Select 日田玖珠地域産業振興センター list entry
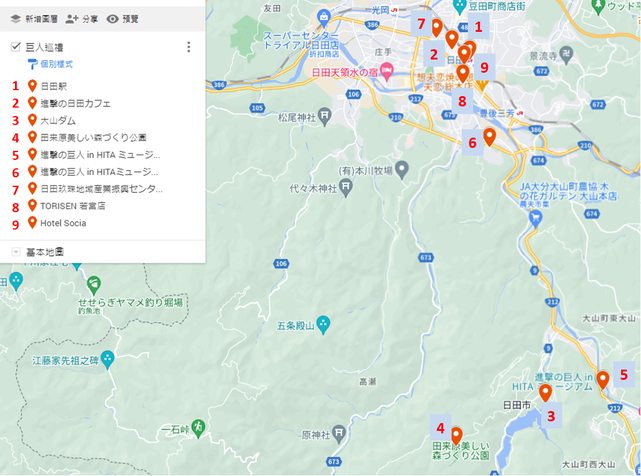Screen dimensions: 641x476 pos(100,188)
